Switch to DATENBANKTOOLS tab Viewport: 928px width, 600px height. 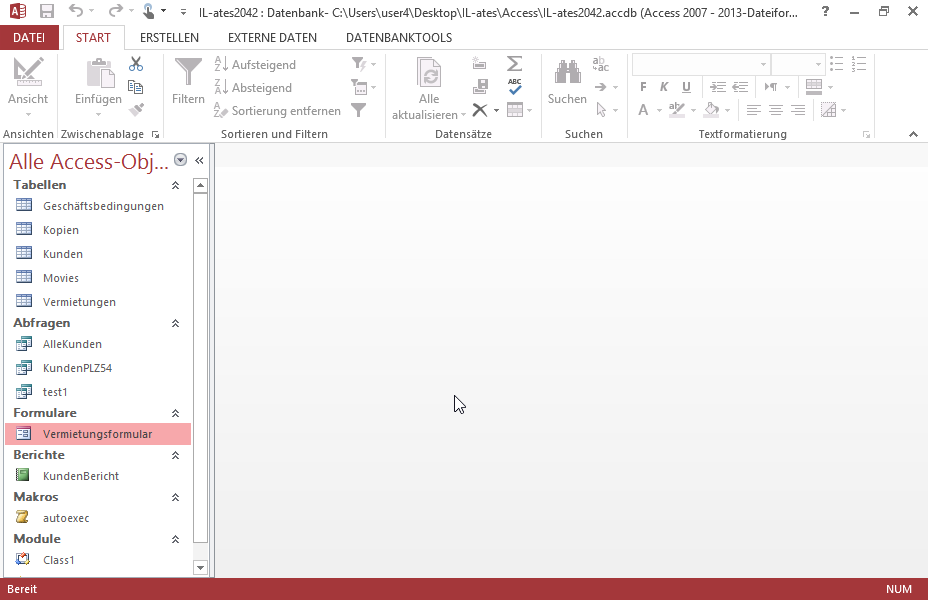coord(399,37)
